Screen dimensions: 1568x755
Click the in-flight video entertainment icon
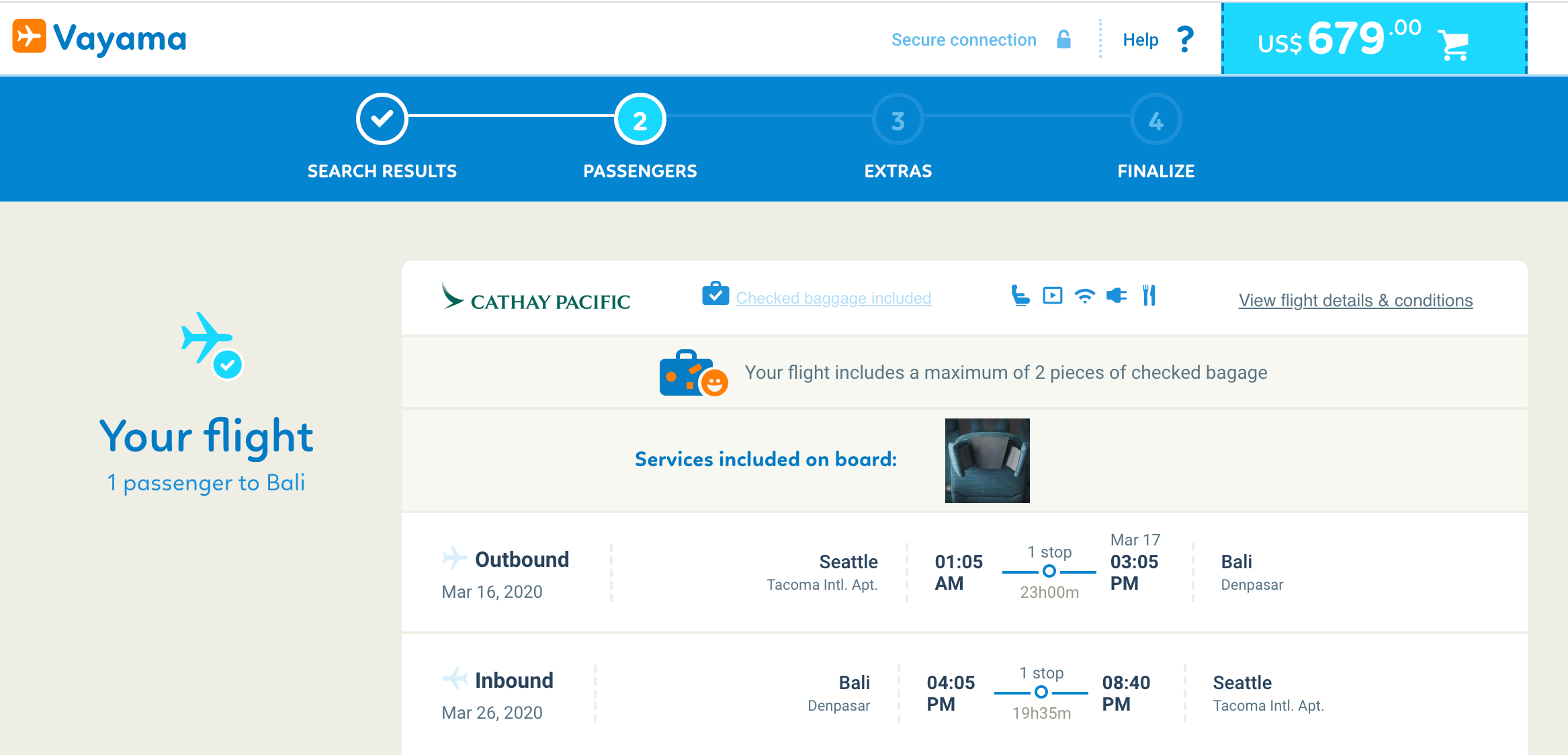point(1052,296)
